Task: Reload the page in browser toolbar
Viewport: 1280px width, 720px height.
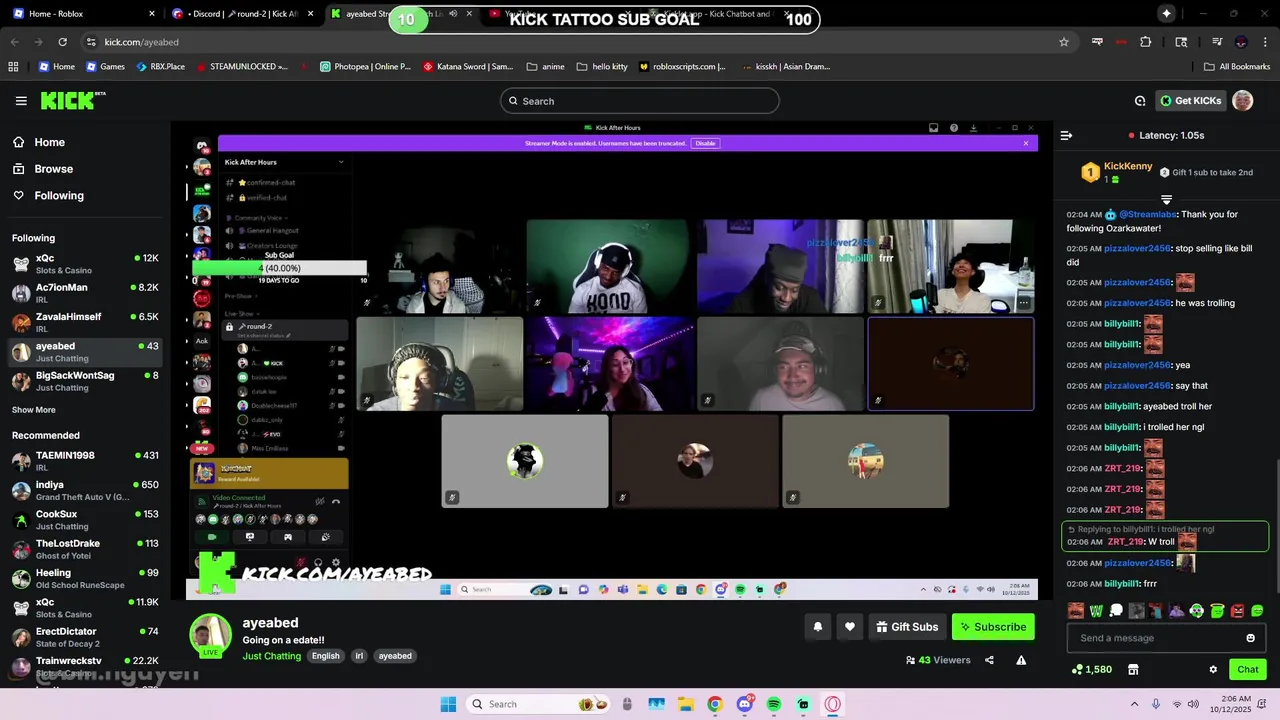Action: [62, 42]
